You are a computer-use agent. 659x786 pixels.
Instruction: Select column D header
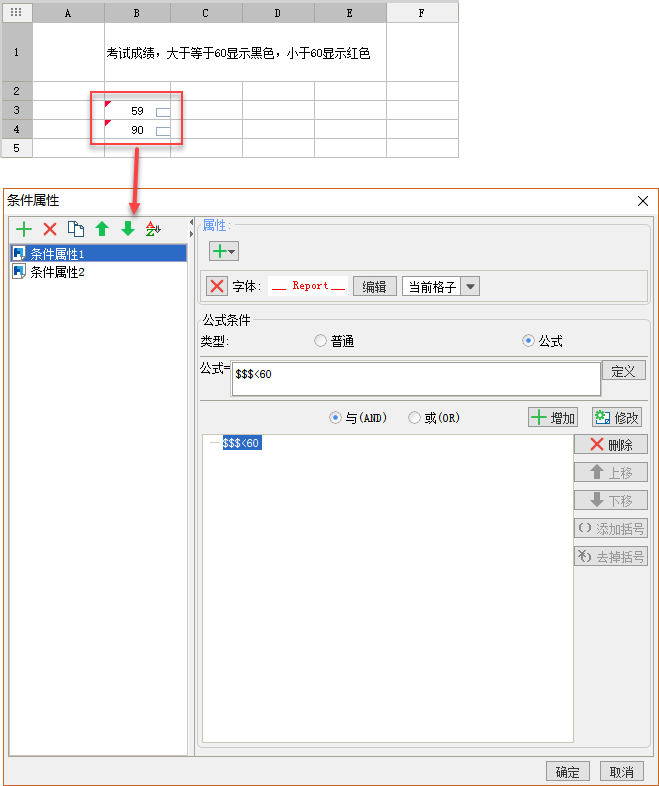click(278, 13)
